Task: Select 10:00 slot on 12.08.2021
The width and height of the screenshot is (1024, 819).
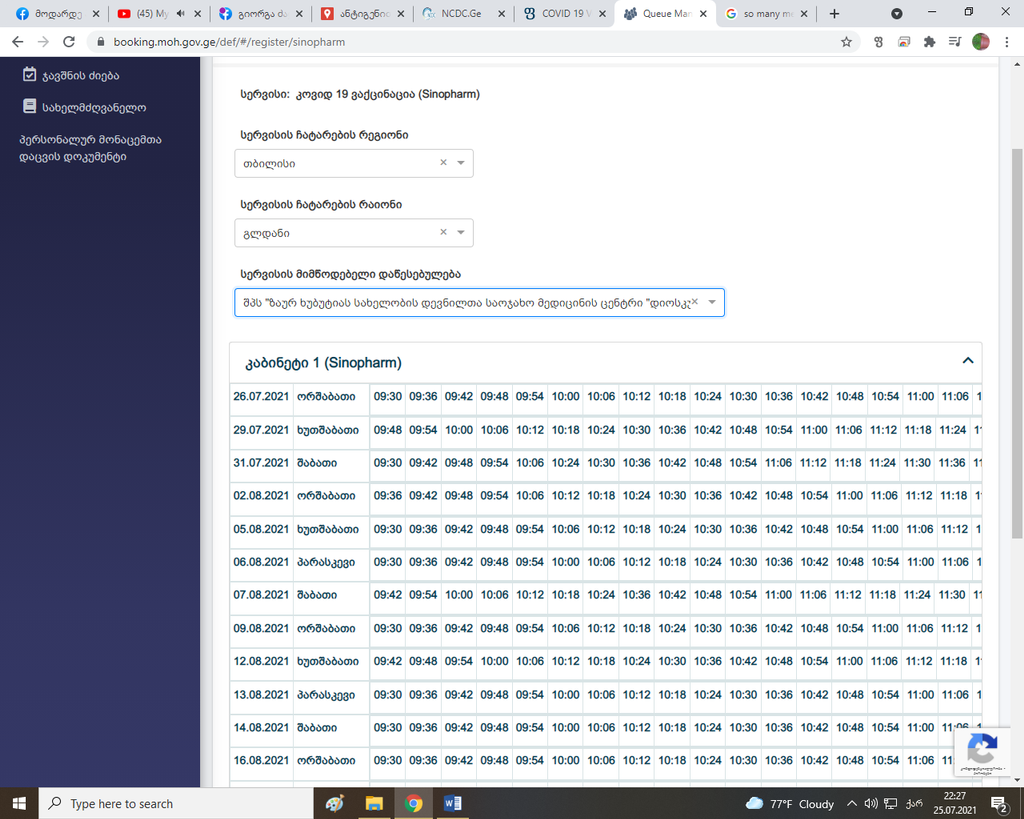Action: point(494,661)
